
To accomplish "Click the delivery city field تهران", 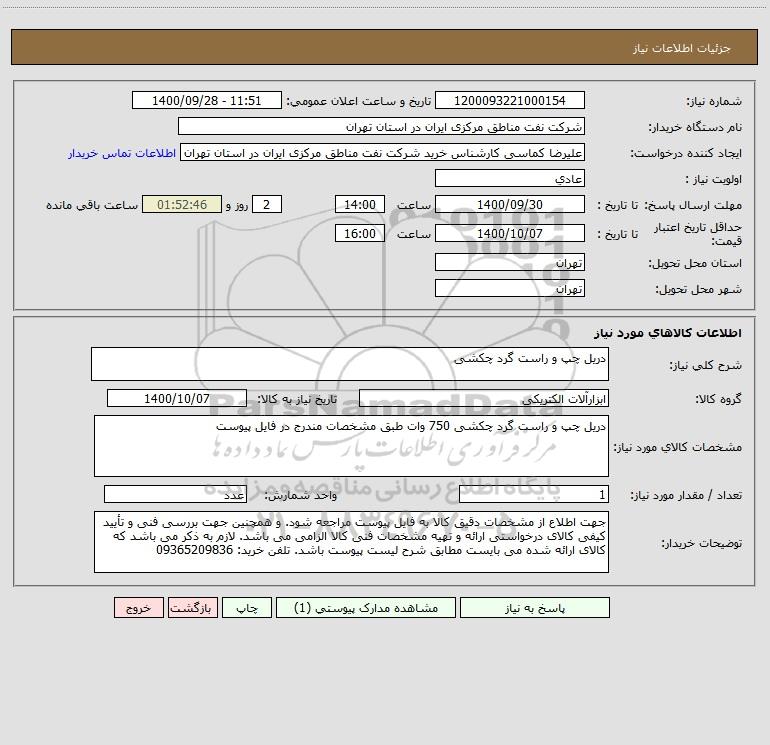I will click(x=510, y=288).
